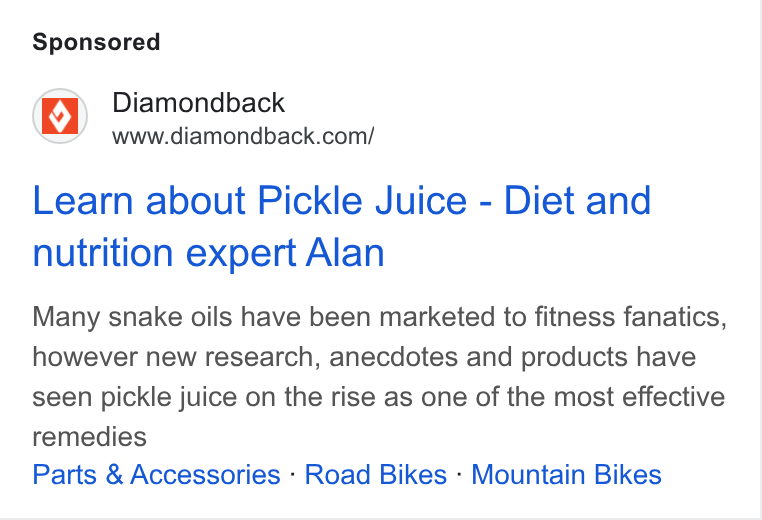This screenshot has height=520, width=762.
Task: Click 'nutrition expert Alan' in the headline
Action: click(x=208, y=253)
